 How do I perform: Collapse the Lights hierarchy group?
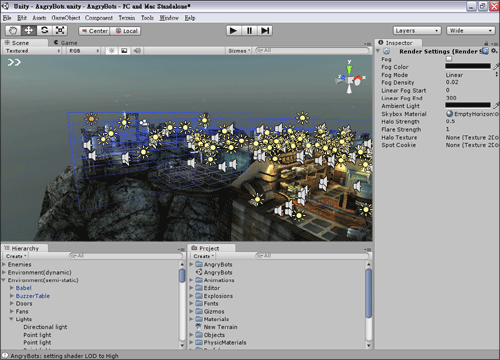click(x=11, y=319)
